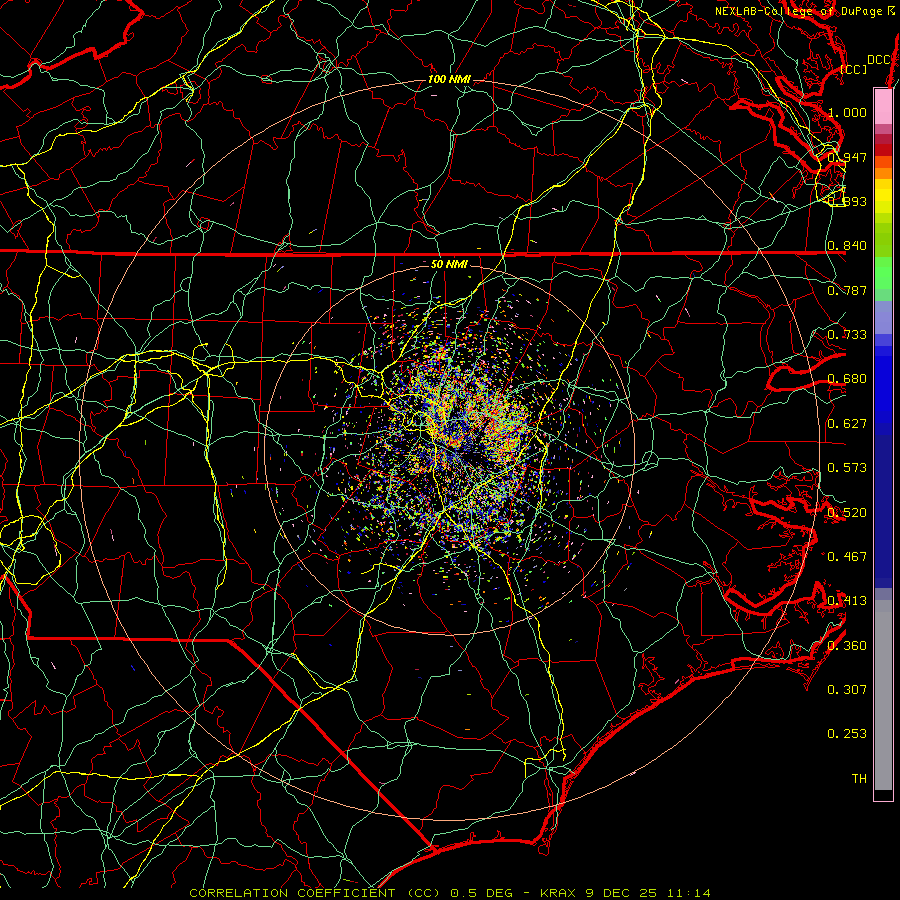This screenshot has width=900, height=900.
Task: Click the 0.893 scale value
Action: [x=848, y=201]
